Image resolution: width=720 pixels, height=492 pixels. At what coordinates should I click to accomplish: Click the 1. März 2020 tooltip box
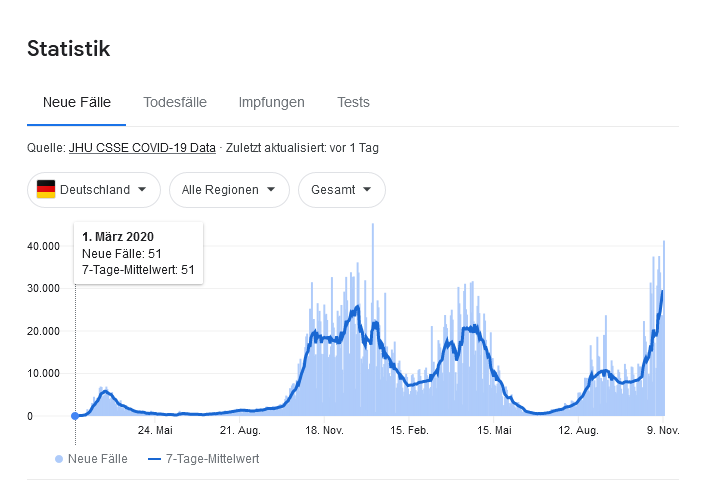click(139, 253)
